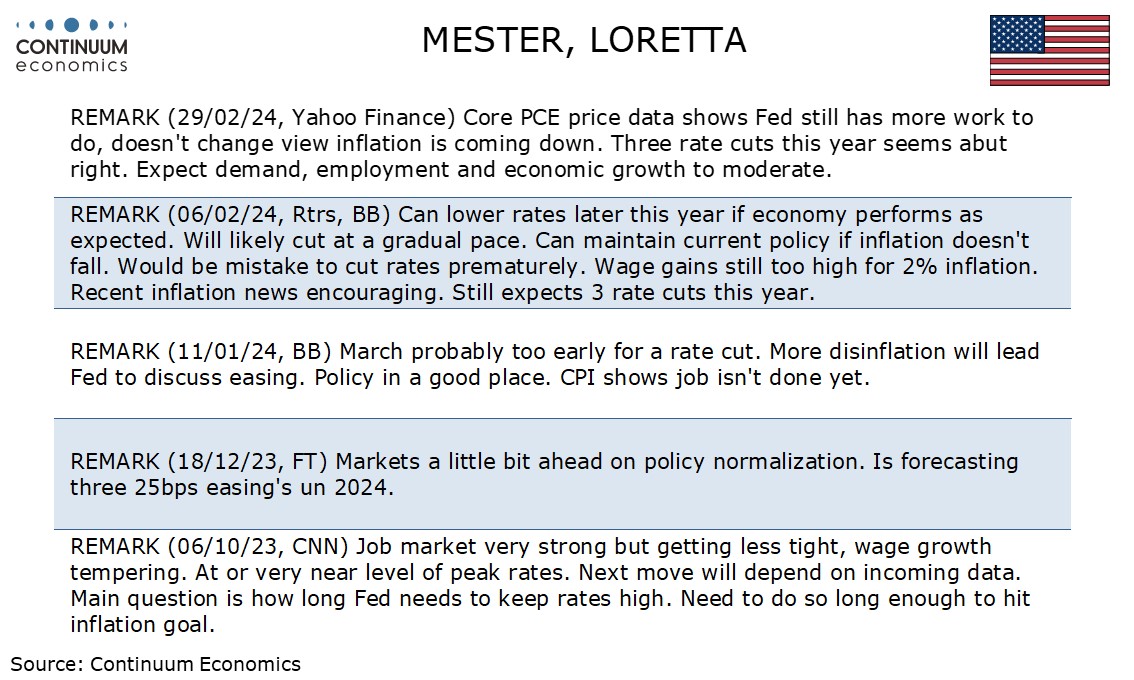
Task: Click the Source: Continuum Economics text
Action: [155, 664]
